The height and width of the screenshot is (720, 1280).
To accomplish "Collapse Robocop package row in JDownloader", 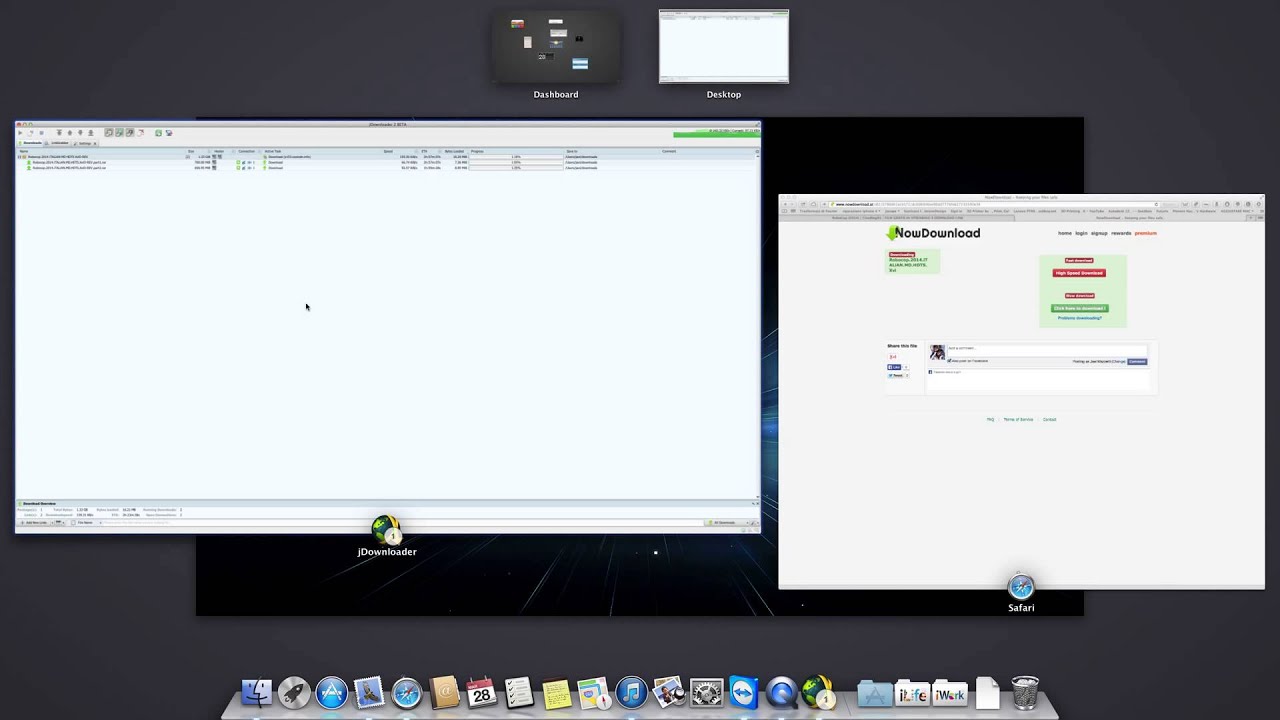I will [x=19, y=157].
